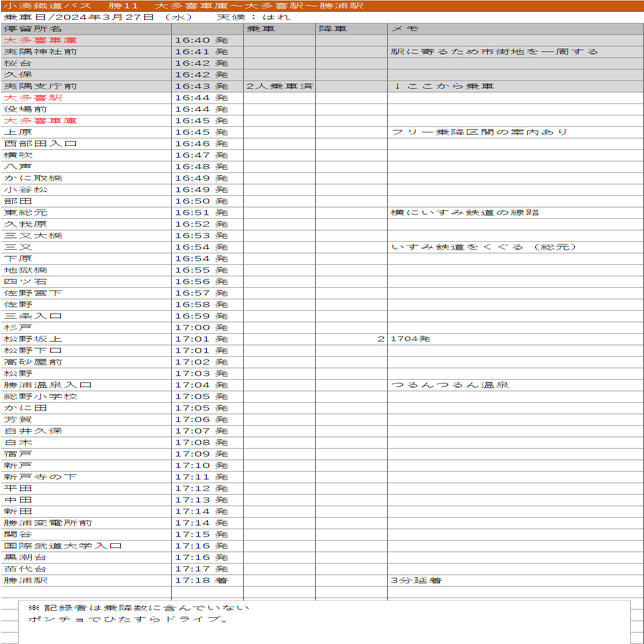Click the 16:47 発 time cell
Viewport: 644px width, 644px height.
coord(207,155)
